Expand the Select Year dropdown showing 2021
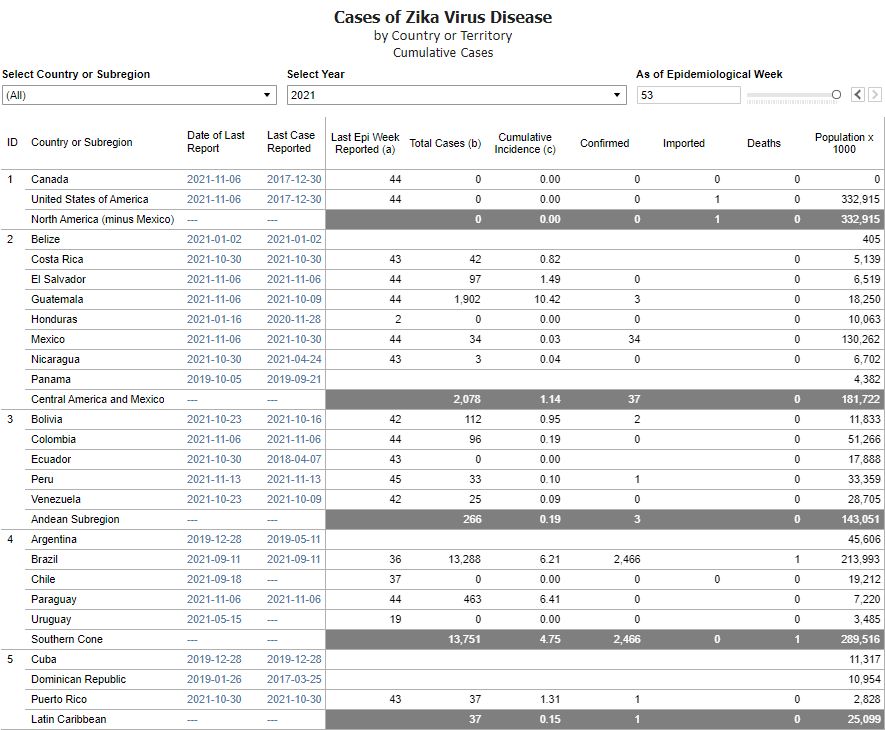Screen dimensions: 885x730 (x=456, y=95)
